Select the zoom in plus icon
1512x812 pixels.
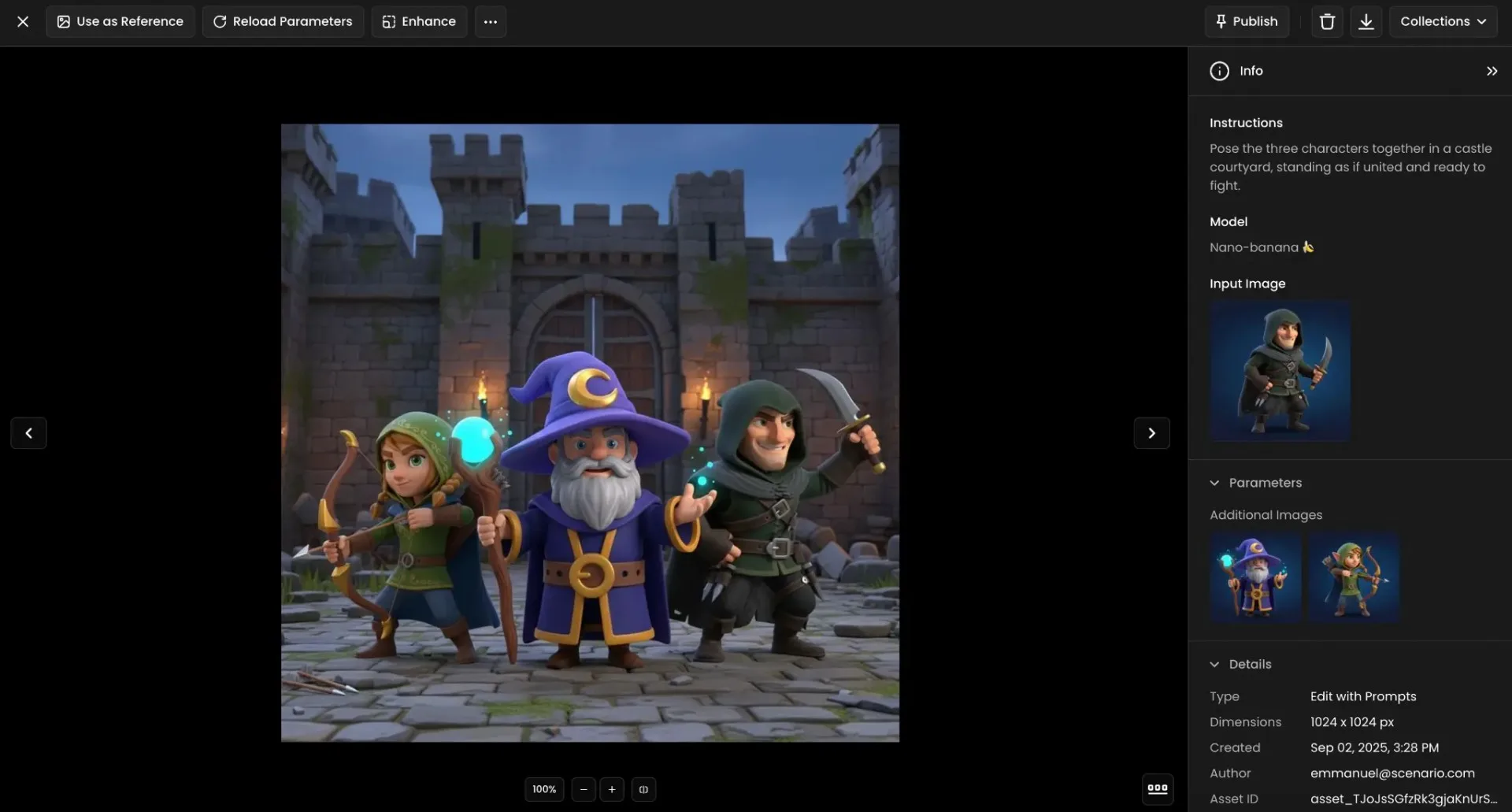click(611, 789)
